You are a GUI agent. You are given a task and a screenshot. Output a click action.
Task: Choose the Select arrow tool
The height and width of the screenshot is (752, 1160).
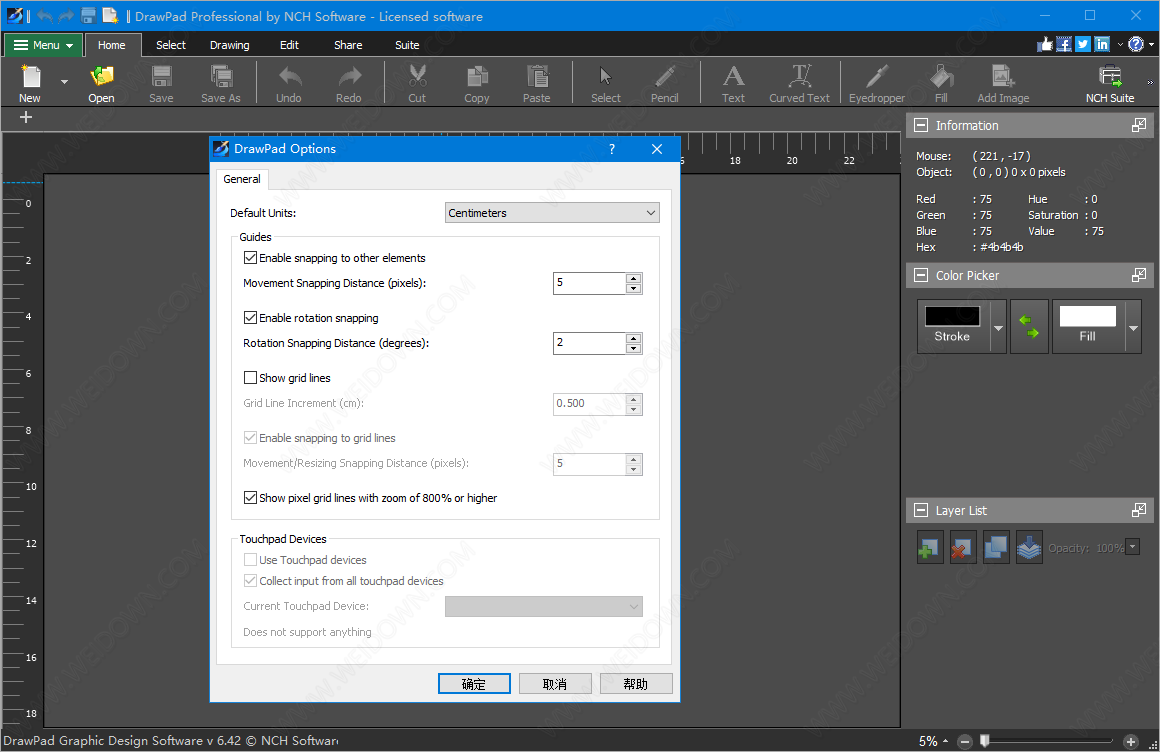tap(606, 76)
